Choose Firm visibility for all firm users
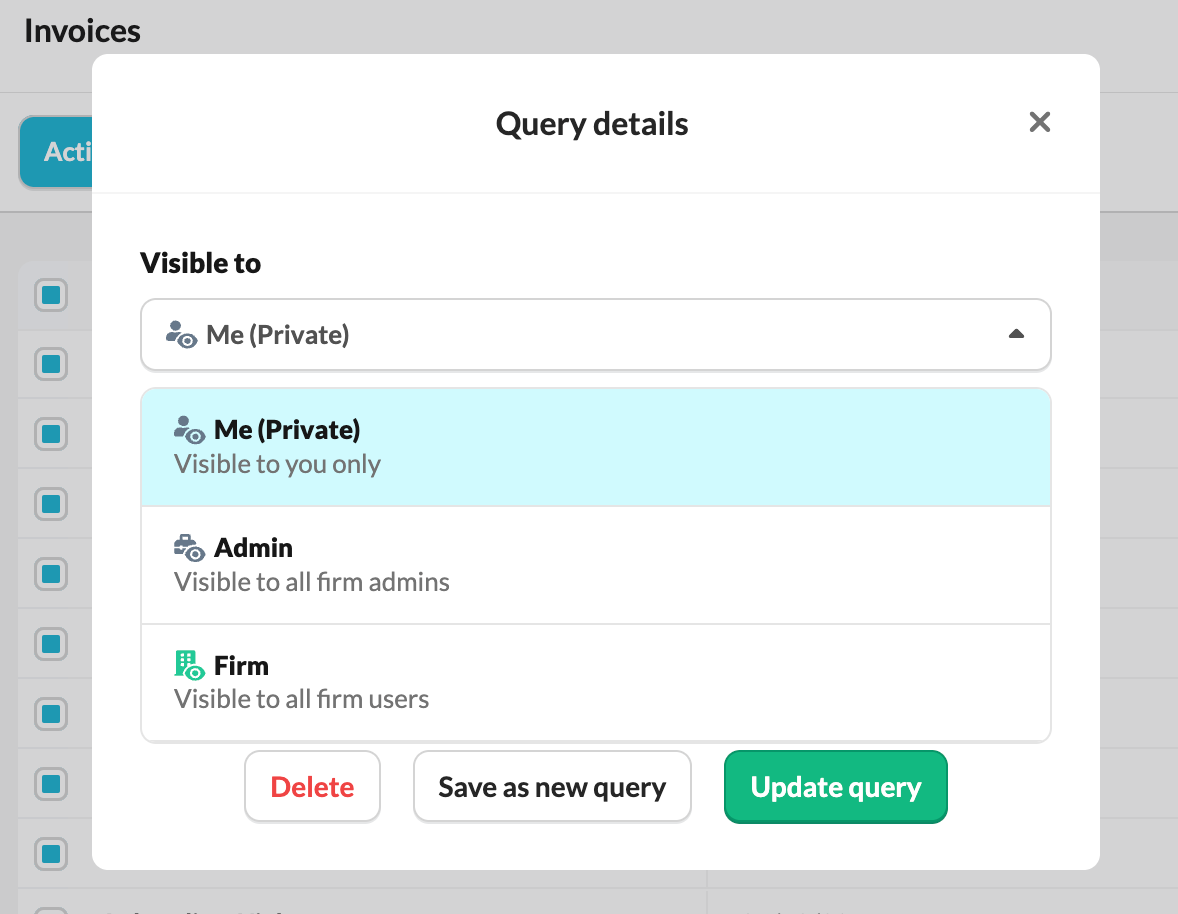The image size is (1178, 914). coord(595,682)
